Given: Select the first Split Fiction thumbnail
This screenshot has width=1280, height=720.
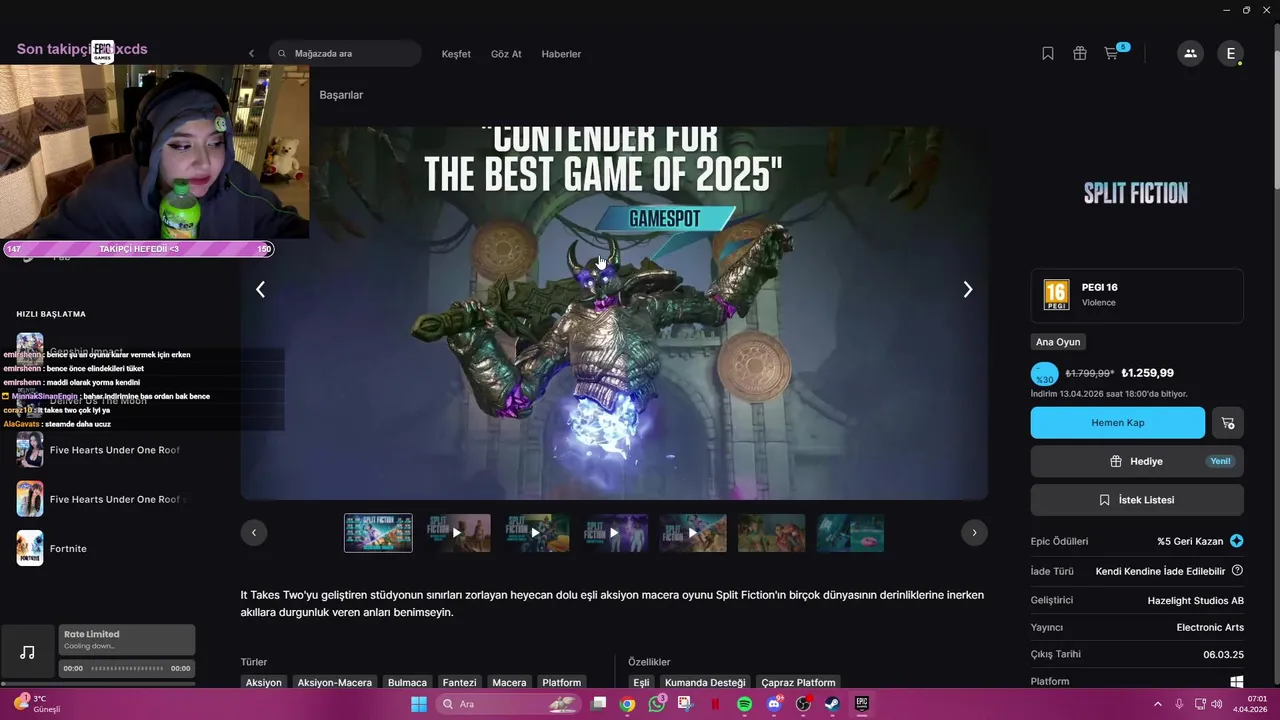Looking at the screenshot, I should pos(378,533).
